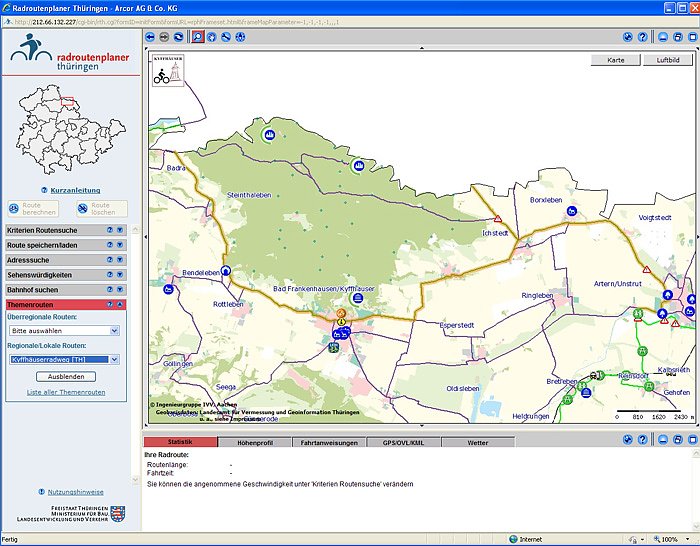Click the help icon beside Adresssuche

(110, 259)
